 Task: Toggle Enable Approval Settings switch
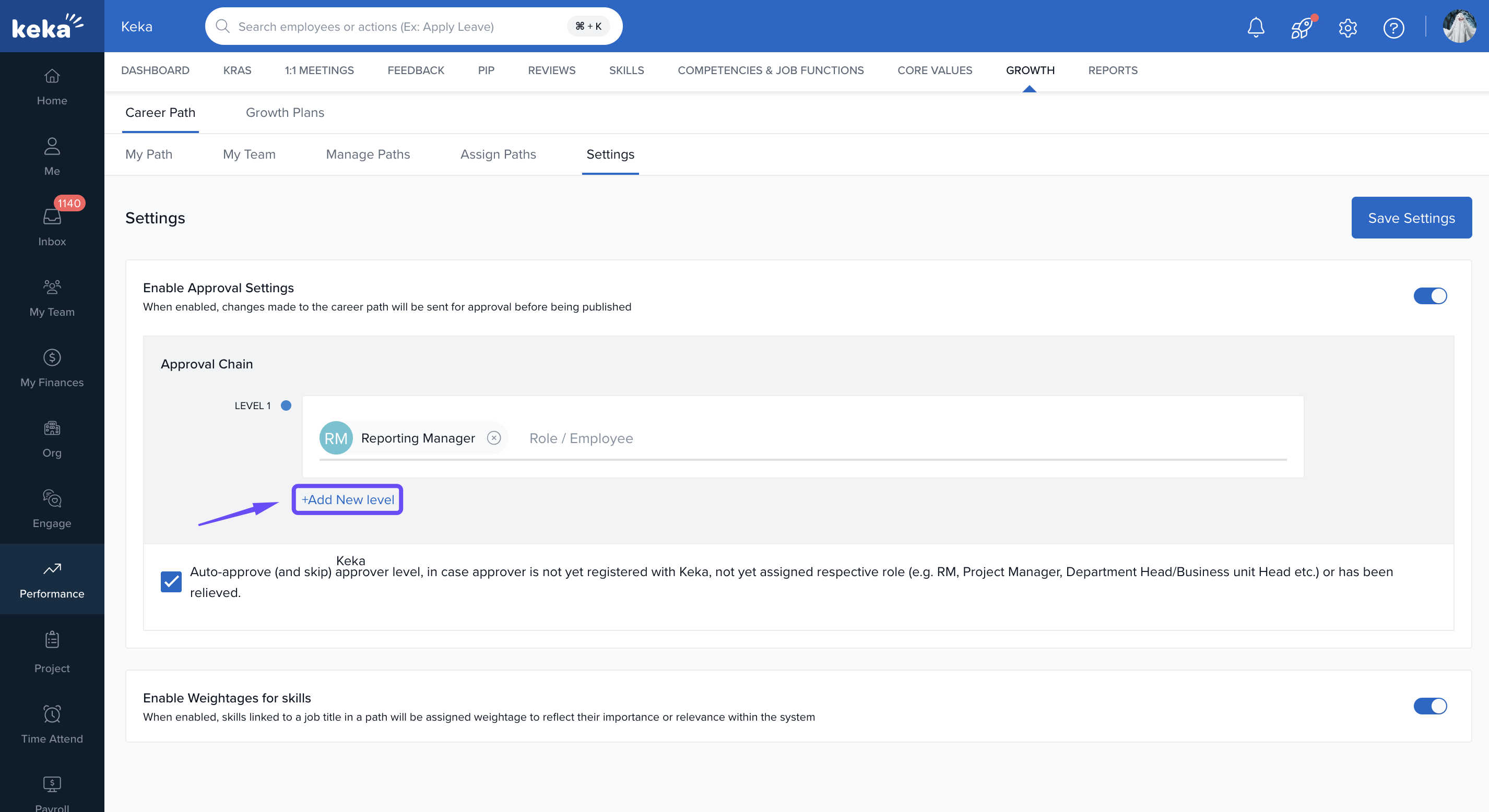1429,296
